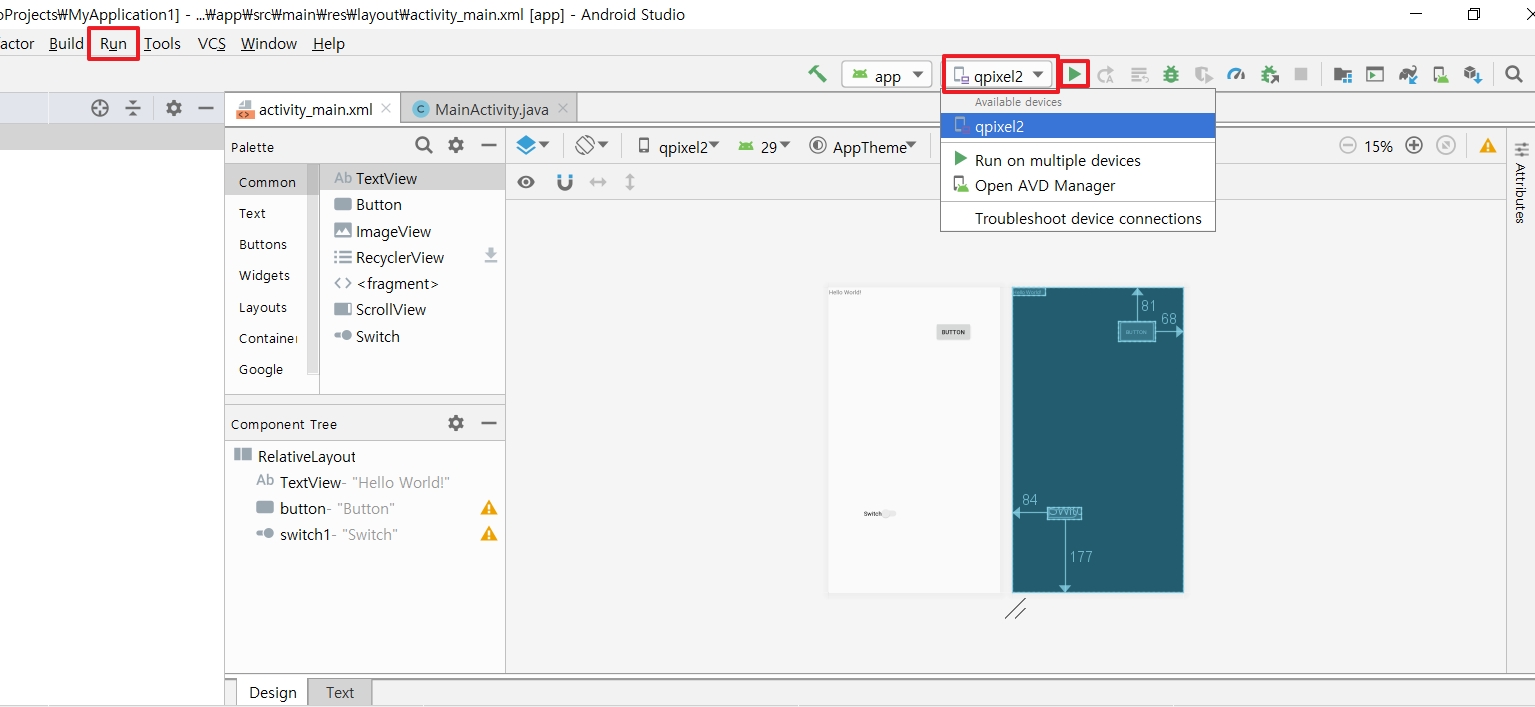The image size is (1535, 707).
Task: Open the app run configuration dropdown
Action: coord(887,75)
